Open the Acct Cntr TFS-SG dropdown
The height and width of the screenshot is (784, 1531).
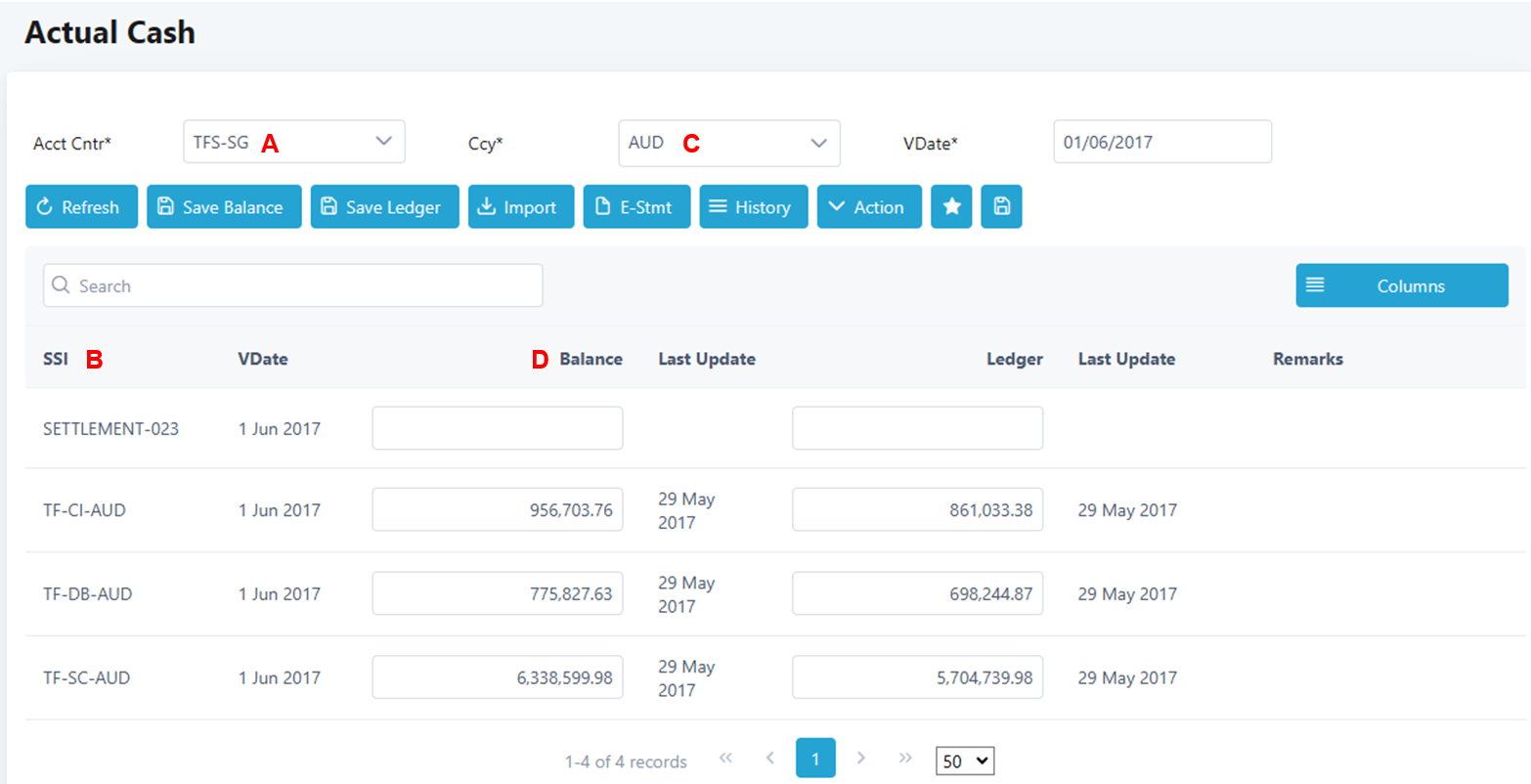click(x=293, y=142)
